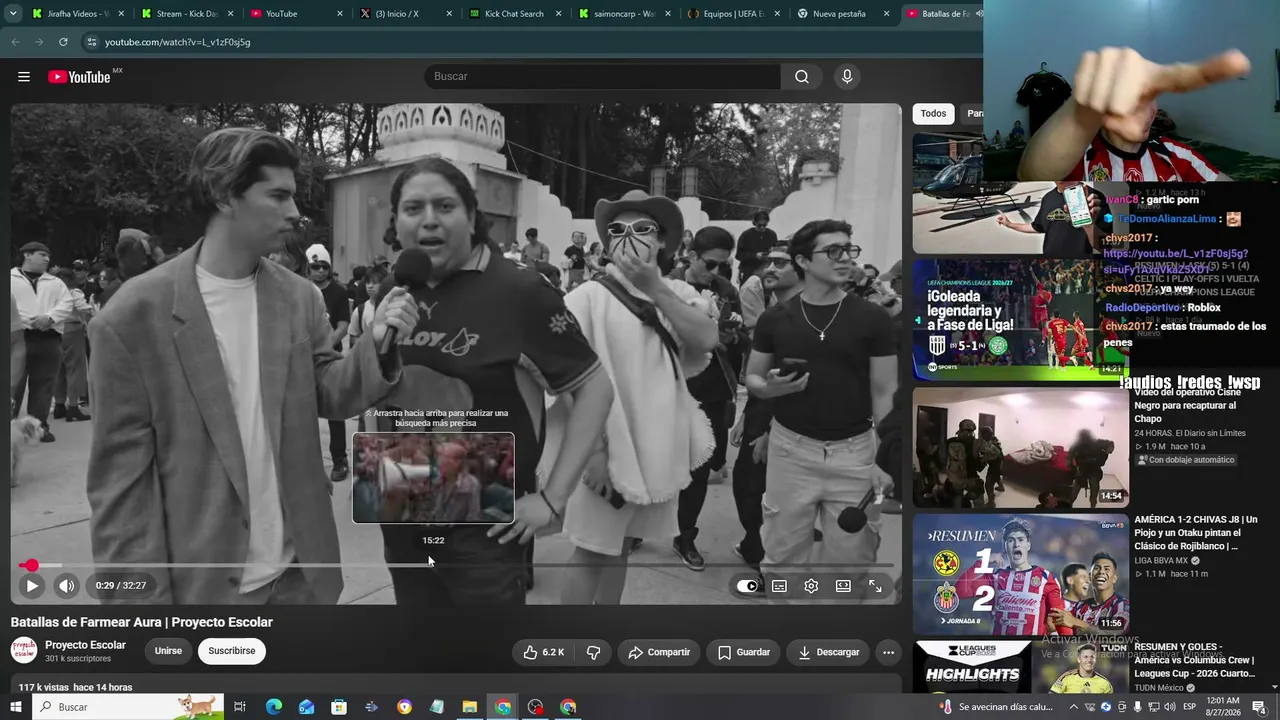The width and height of the screenshot is (1280, 720).
Task: Open RESUMEN Y GOLES América vs Columbus title
Action: 1195,660
